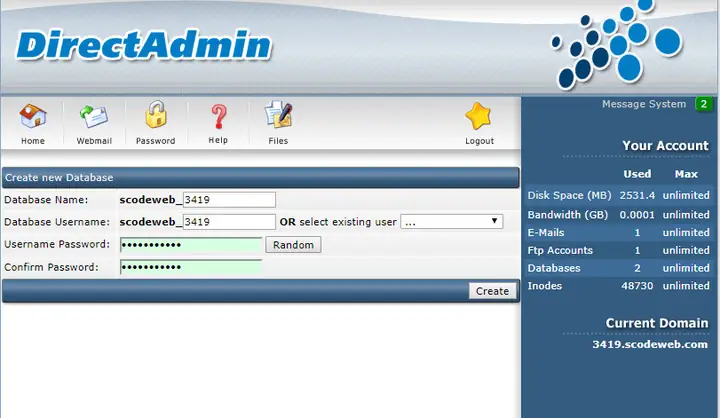Click the Used column header
This screenshot has width=720, height=418.
[x=637, y=174]
